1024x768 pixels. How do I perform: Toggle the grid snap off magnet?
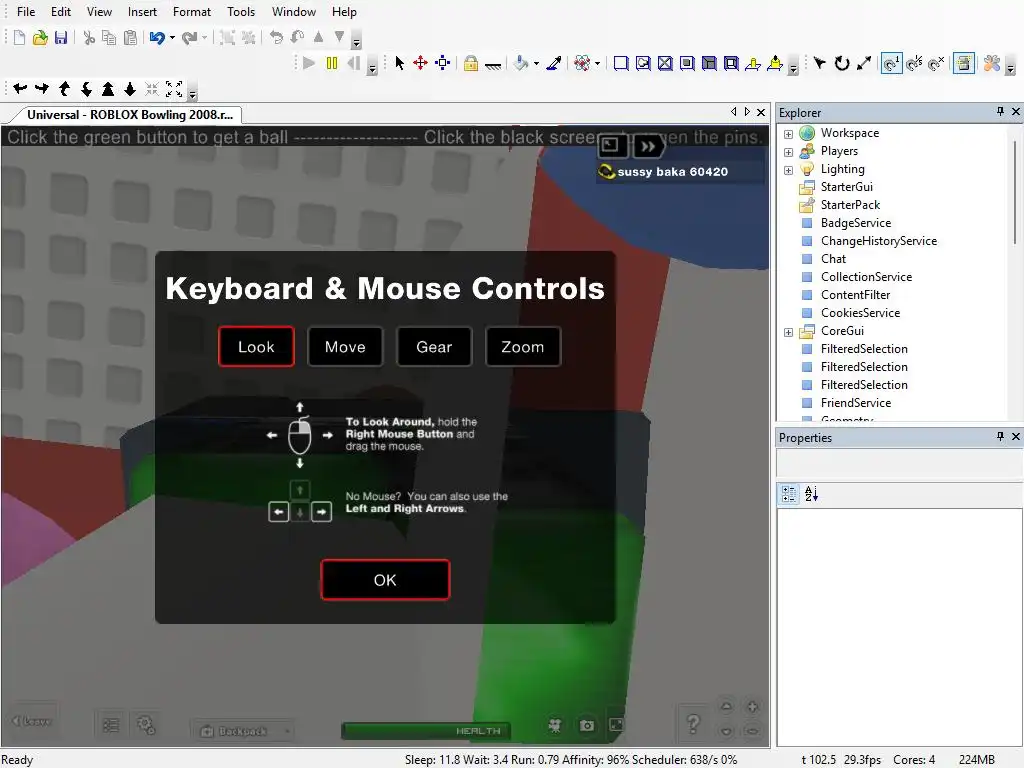[936, 63]
